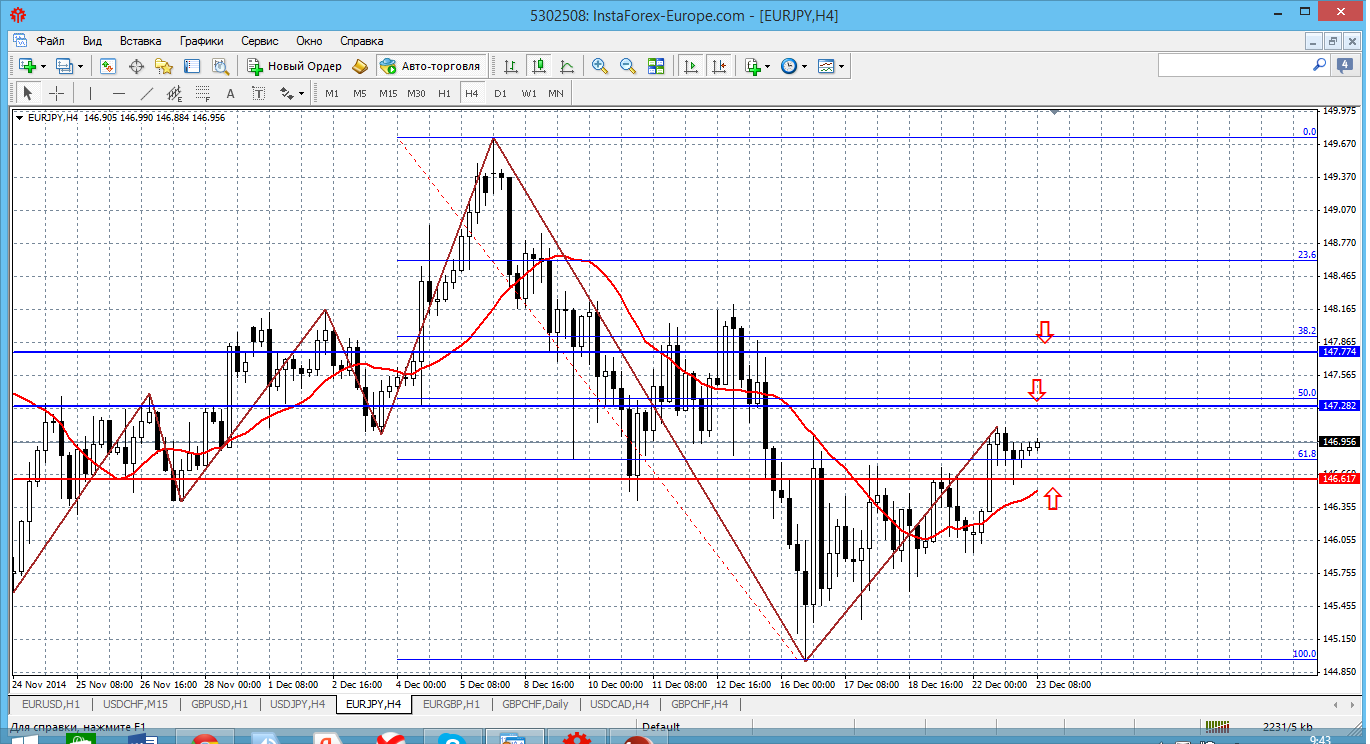Open the Справка menu
Image resolution: width=1370 pixels, height=744 pixels.
pyautogui.click(x=362, y=41)
